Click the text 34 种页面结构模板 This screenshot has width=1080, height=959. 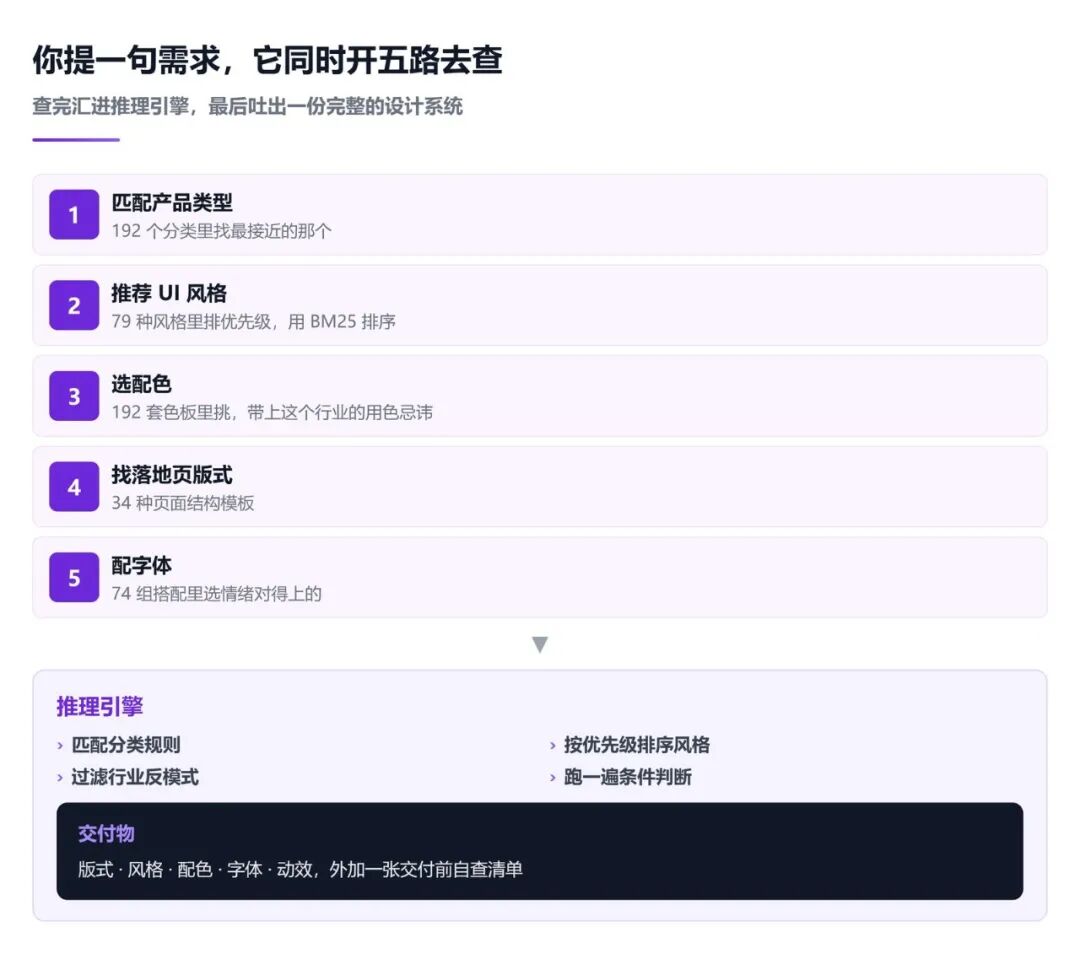tap(183, 503)
